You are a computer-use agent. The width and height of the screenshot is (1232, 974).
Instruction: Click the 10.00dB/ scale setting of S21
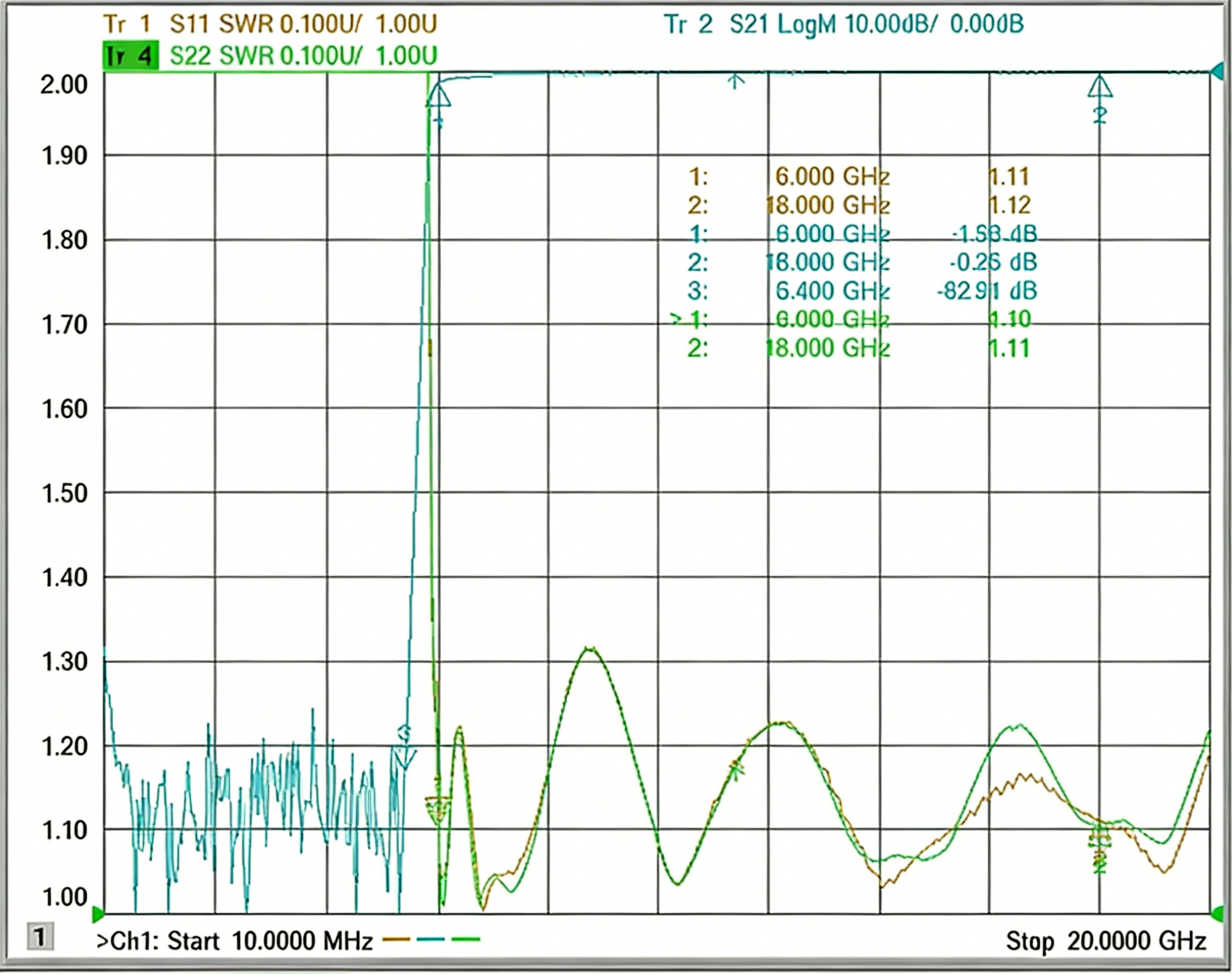[x=890, y=24]
